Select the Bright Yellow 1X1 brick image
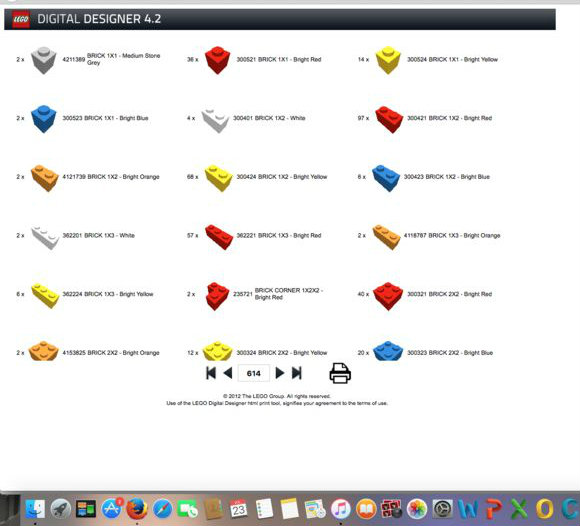The height and width of the screenshot is (526, 580). tap(388, 60)
